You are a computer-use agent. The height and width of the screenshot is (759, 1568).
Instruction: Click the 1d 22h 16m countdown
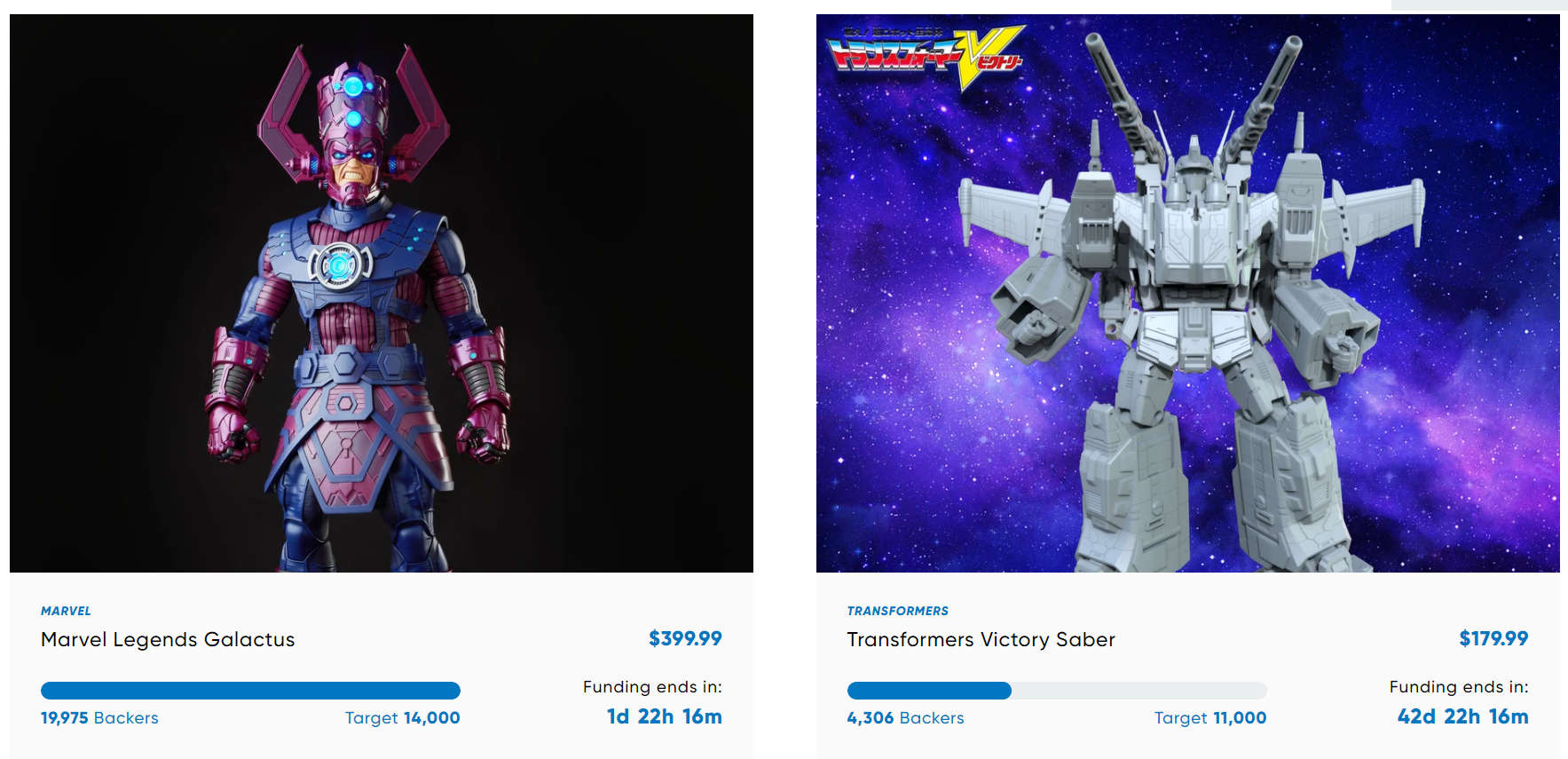pyautogui.click(x=665, y=716)
